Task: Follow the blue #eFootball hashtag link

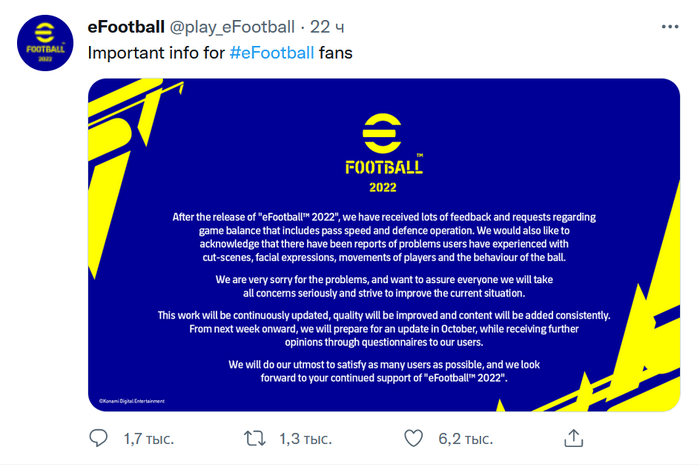Action: point(271,52)
